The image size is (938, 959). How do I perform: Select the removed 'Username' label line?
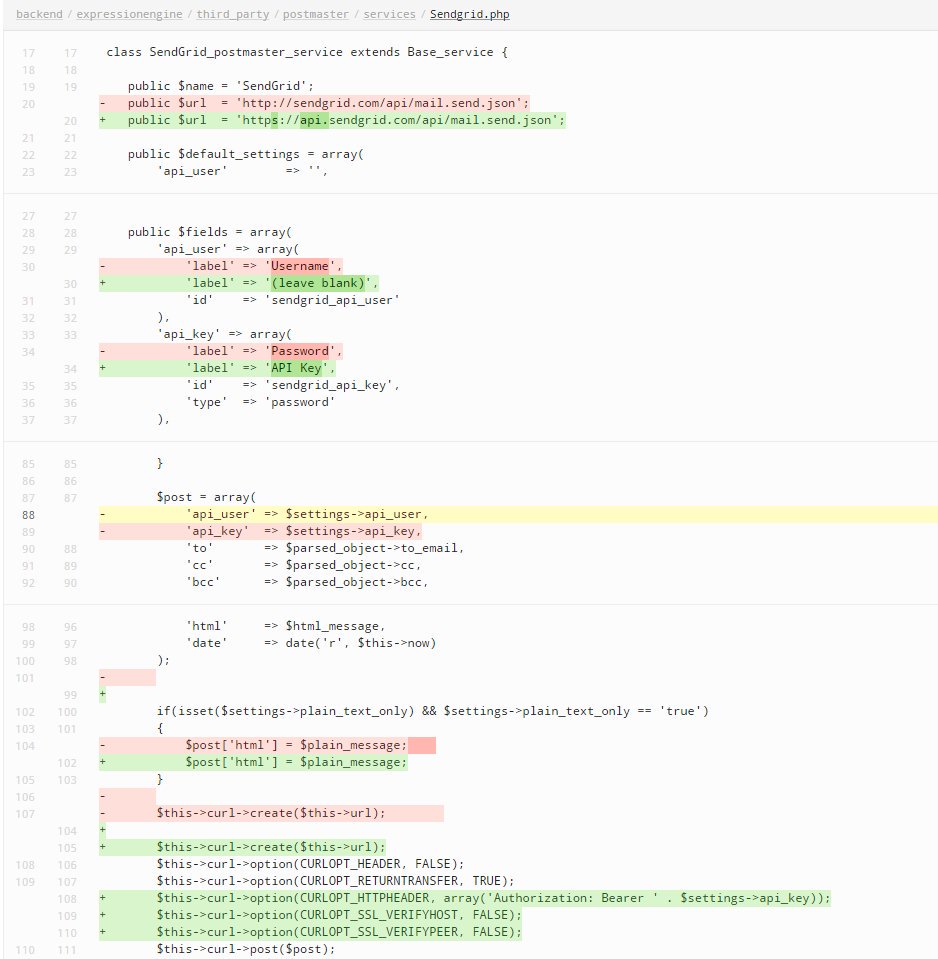[221, 266]
